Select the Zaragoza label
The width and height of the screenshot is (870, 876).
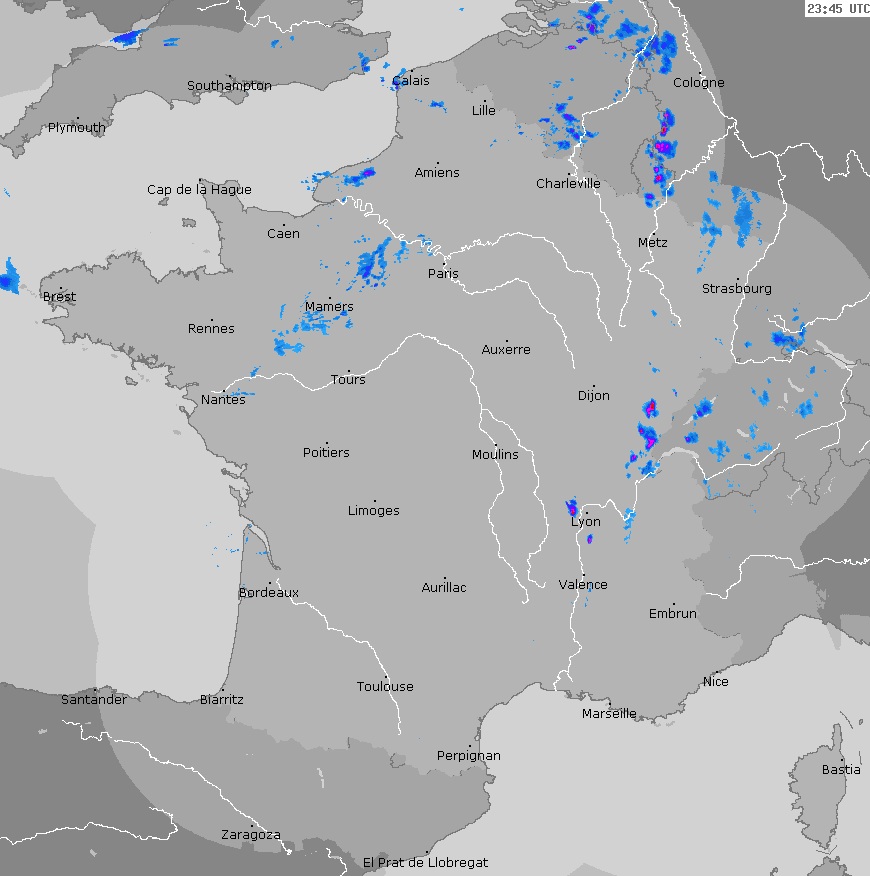(x=251, y=835)
